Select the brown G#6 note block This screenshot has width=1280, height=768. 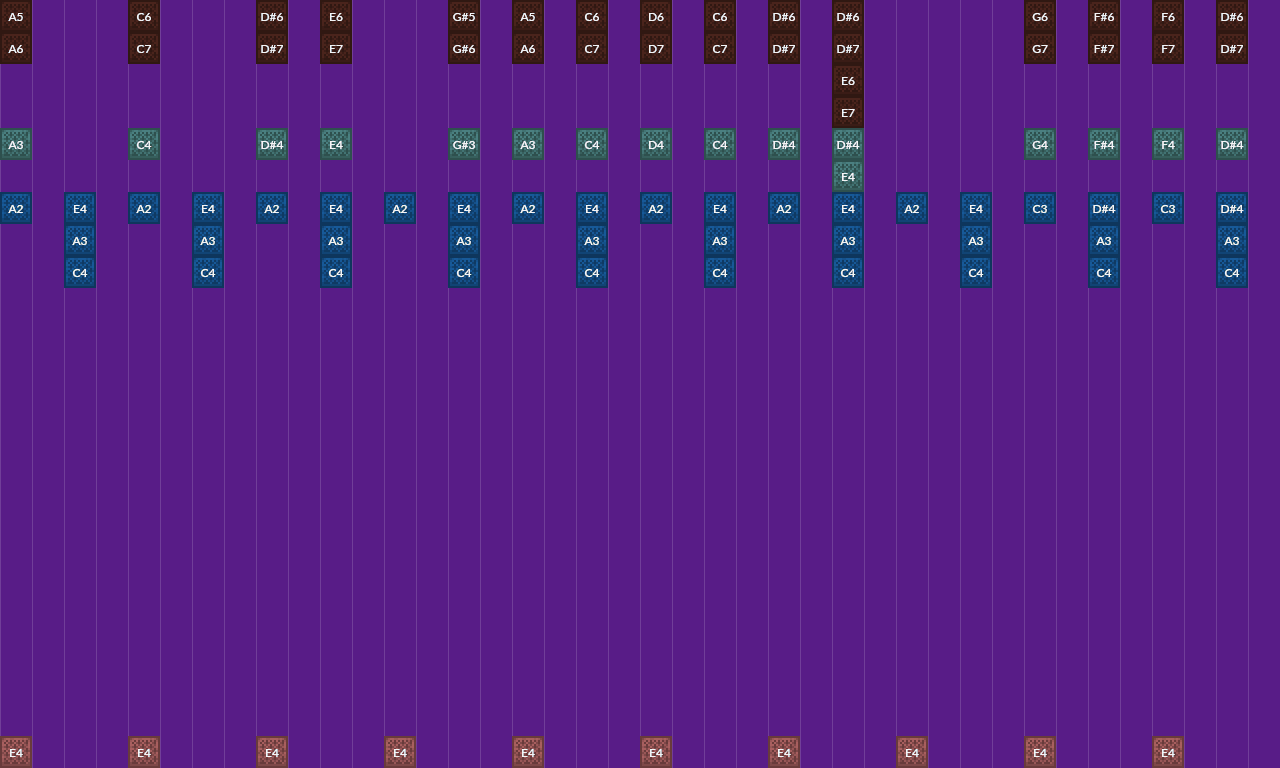coord(464,48)
